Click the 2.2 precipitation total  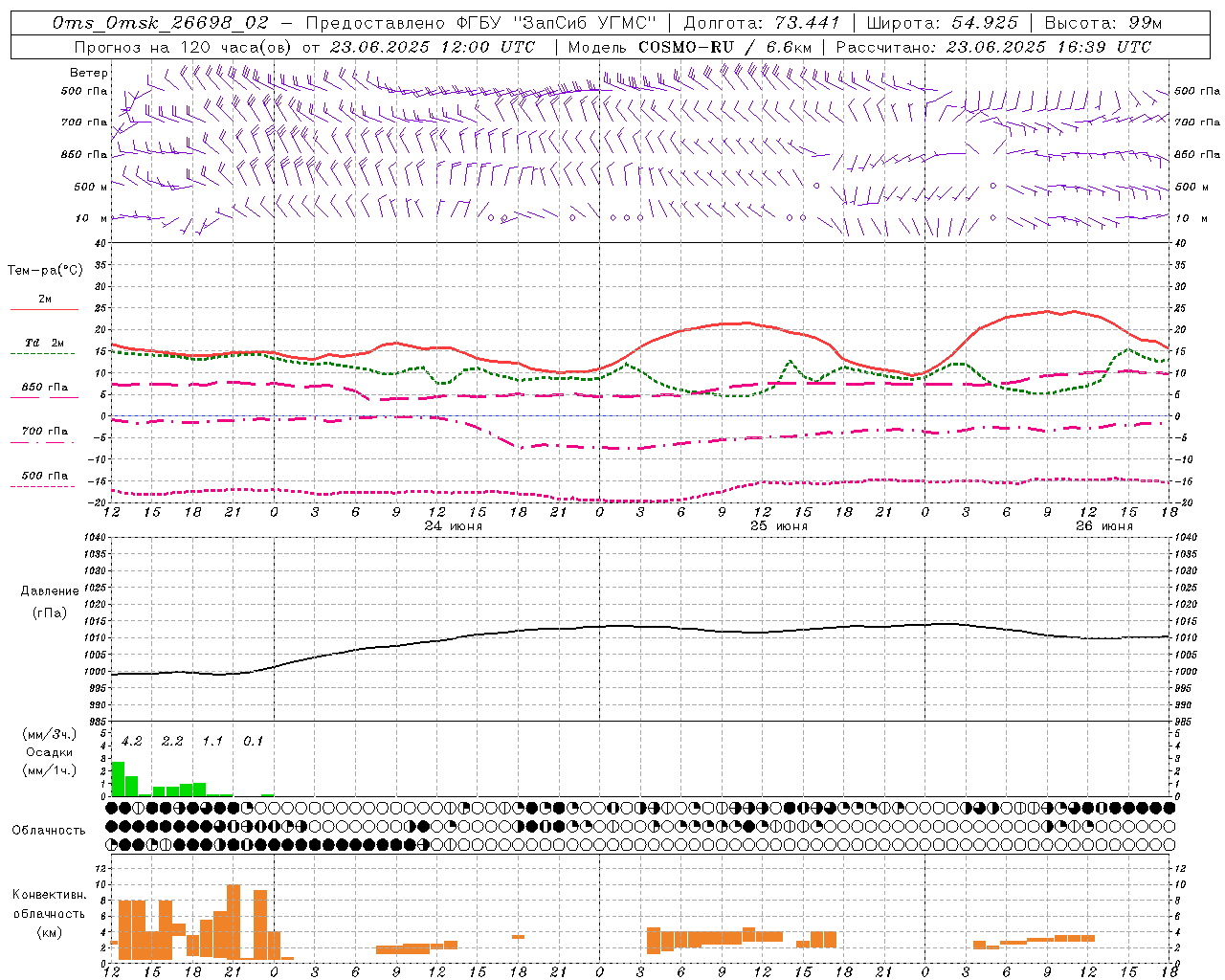[x=172, y=741]
